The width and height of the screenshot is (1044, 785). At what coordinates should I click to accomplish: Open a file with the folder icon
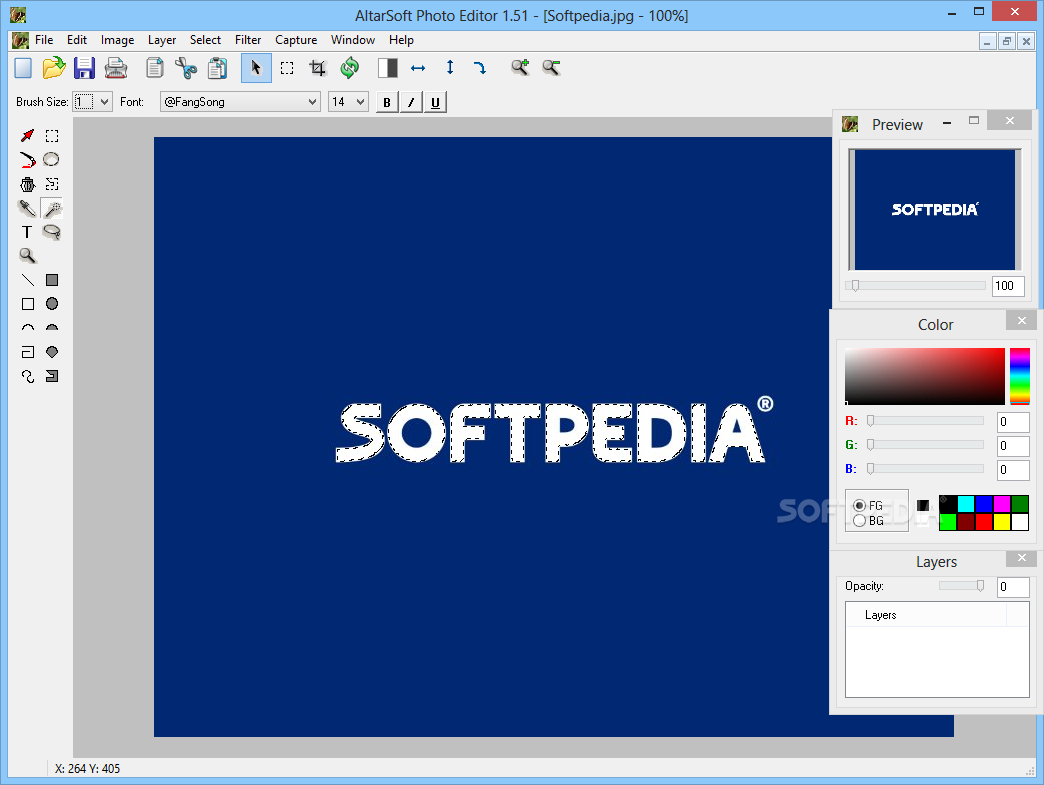54,68
